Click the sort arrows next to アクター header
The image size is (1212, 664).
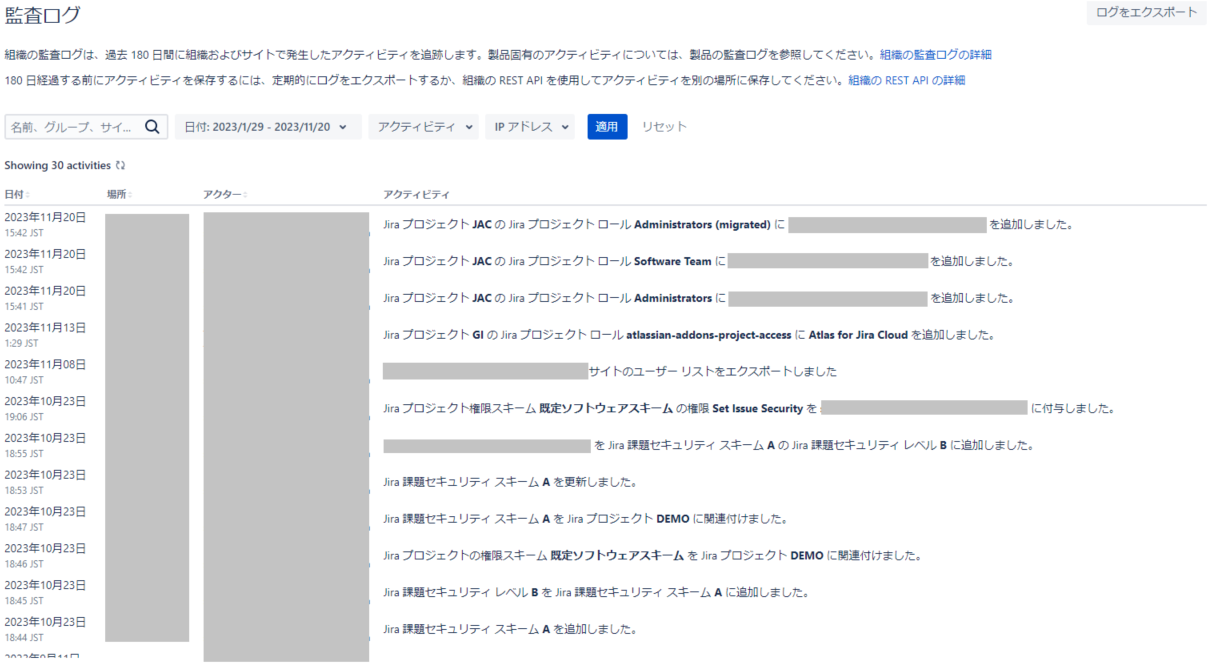click(245, 194)
